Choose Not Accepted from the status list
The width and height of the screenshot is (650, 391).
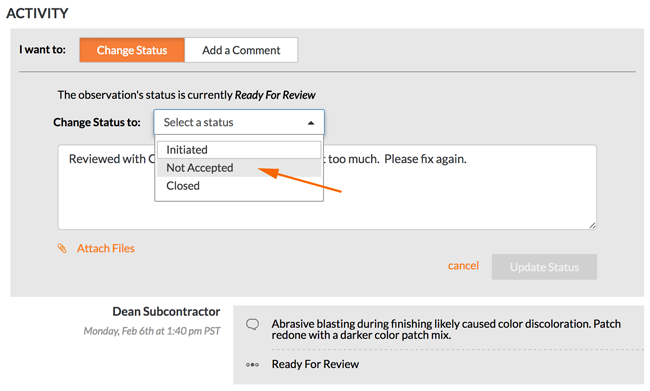(x=239, y=168)
